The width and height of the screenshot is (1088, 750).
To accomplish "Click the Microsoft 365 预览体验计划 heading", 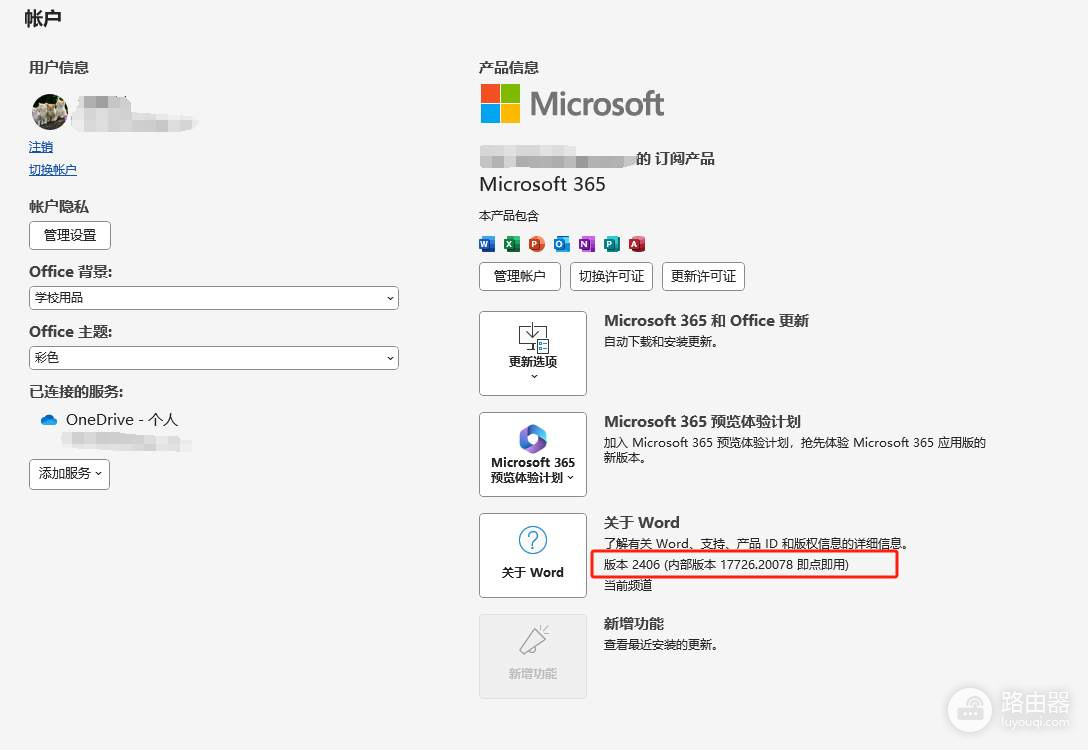I will coord(702,422).
